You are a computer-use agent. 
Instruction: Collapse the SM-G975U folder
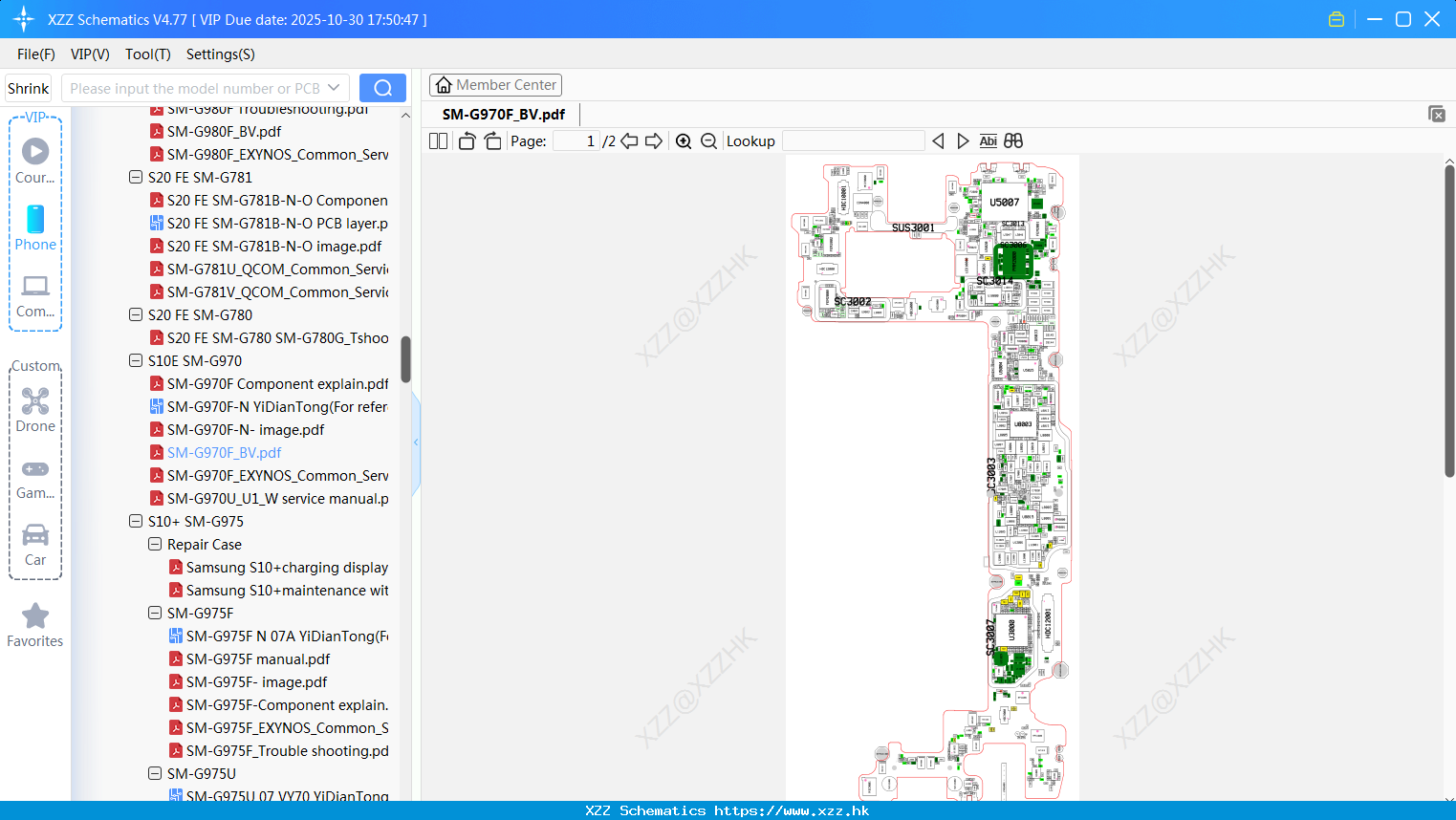[155, 773]
